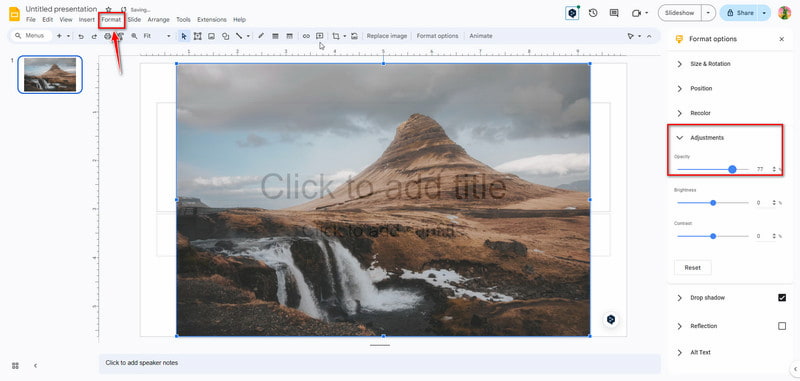The width and height of the screenshot is (800, 381).
Task: Click the Redo arrow in the toolbar
Action: (x=94, y=36)
